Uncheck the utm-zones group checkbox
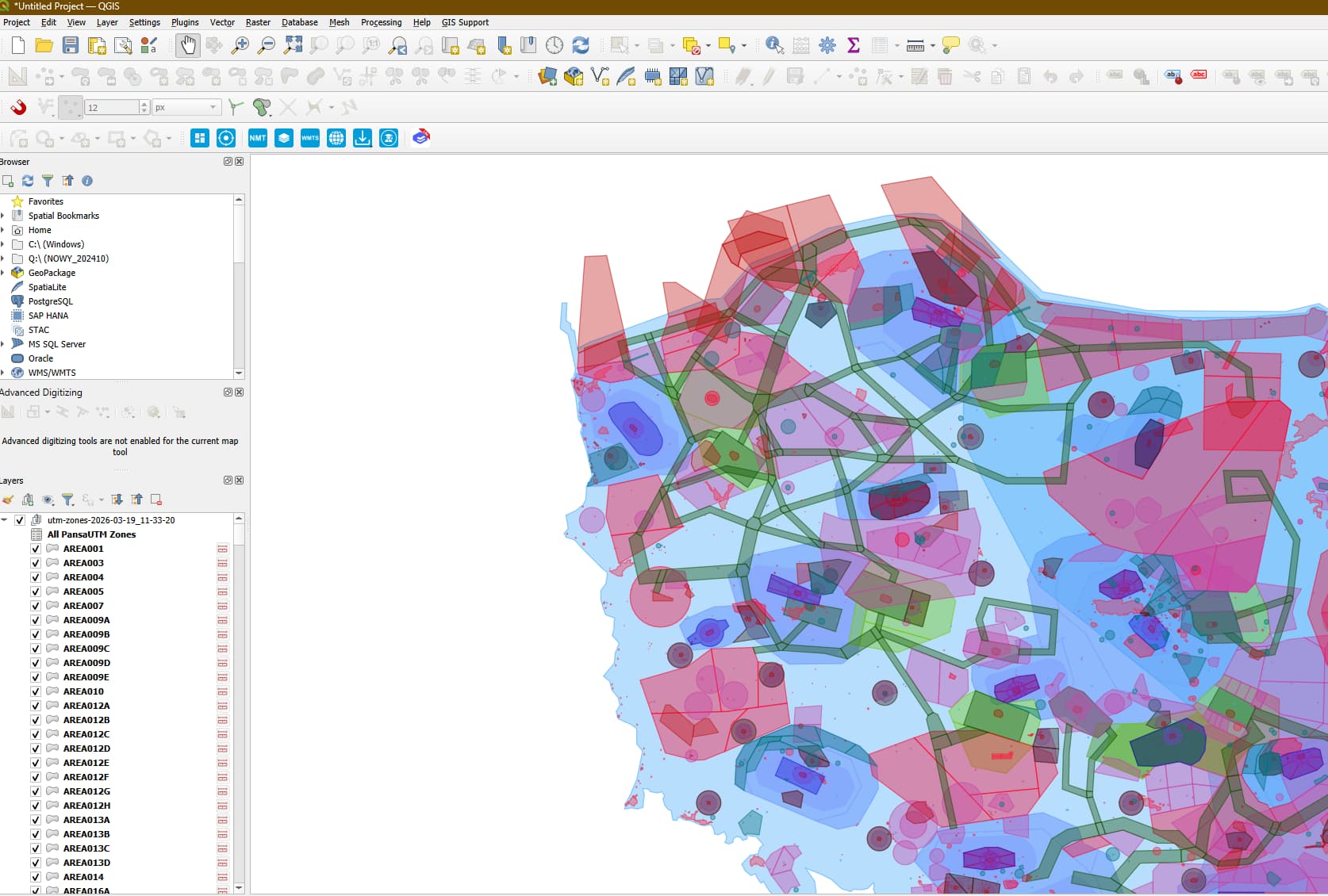Image resolution: width=1328 pixels, height=896 pixels. click(20, 520)
